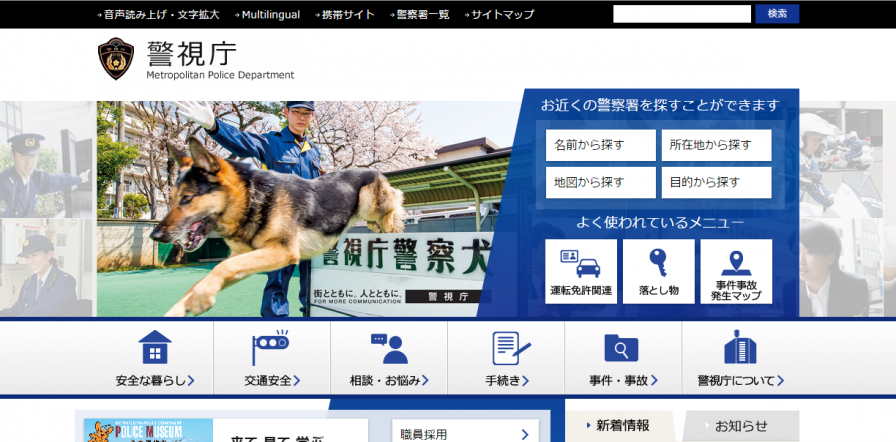Open the 安全な暮らし menu label
This screenshot has width=896, height=442.
point(150,381)
